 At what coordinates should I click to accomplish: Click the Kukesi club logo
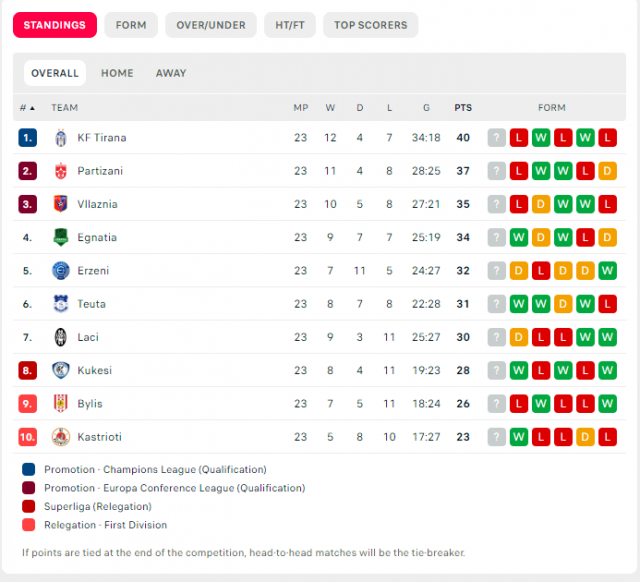tap(61, 371)
